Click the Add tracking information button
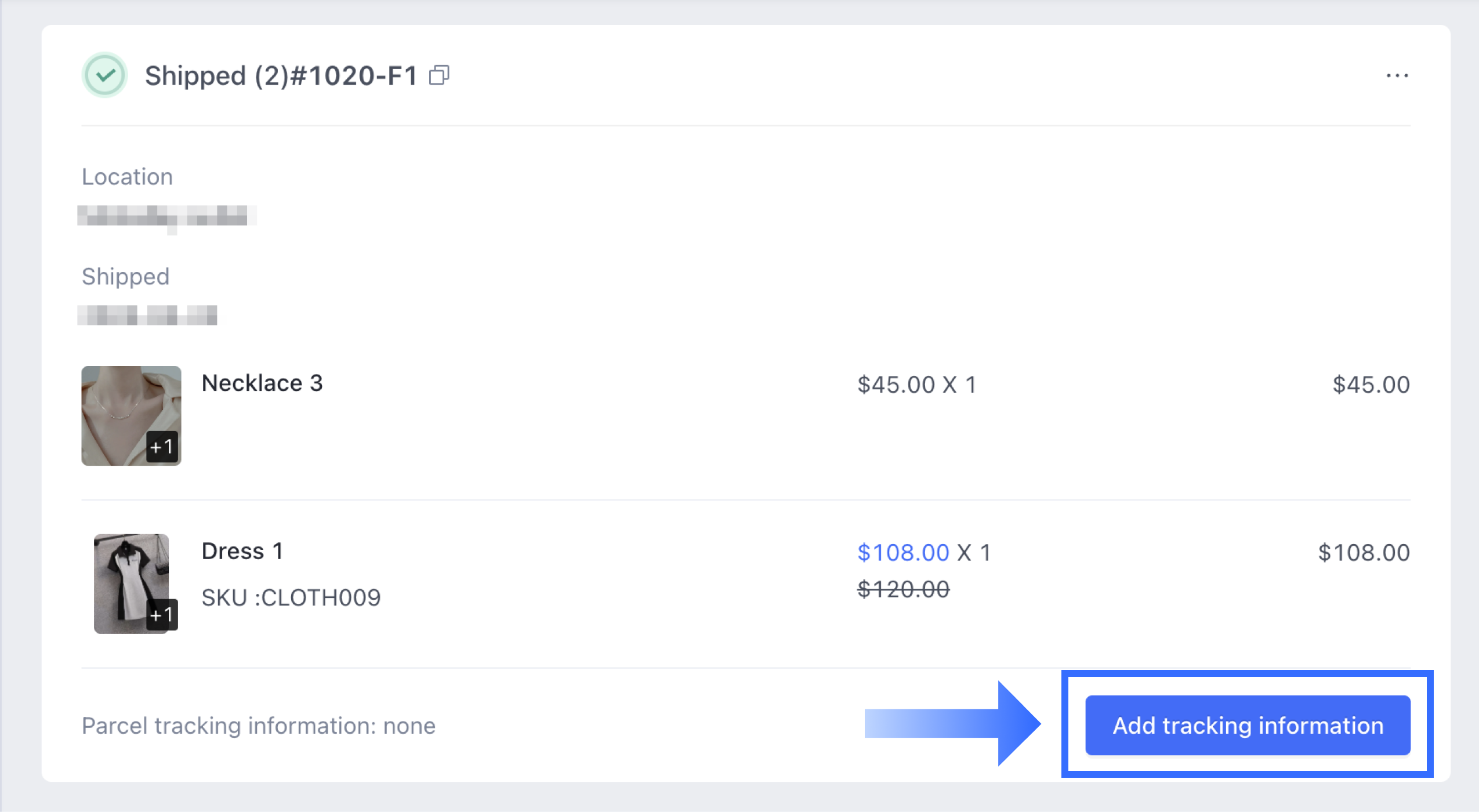This screenshot has height=812, width=1479. pyautogui.click(x=1248, y=725)
